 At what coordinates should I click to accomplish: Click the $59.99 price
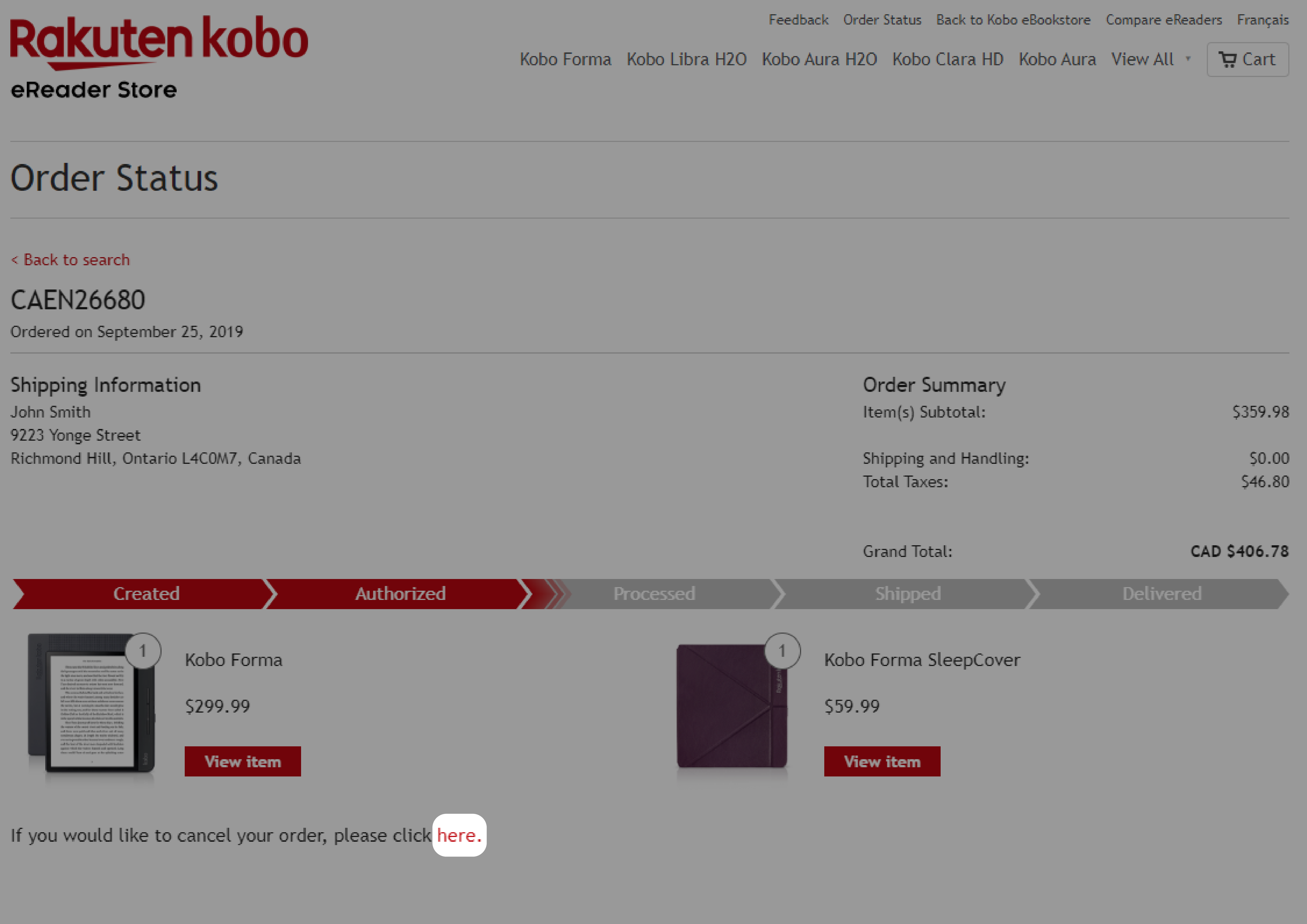click(852, 707)
